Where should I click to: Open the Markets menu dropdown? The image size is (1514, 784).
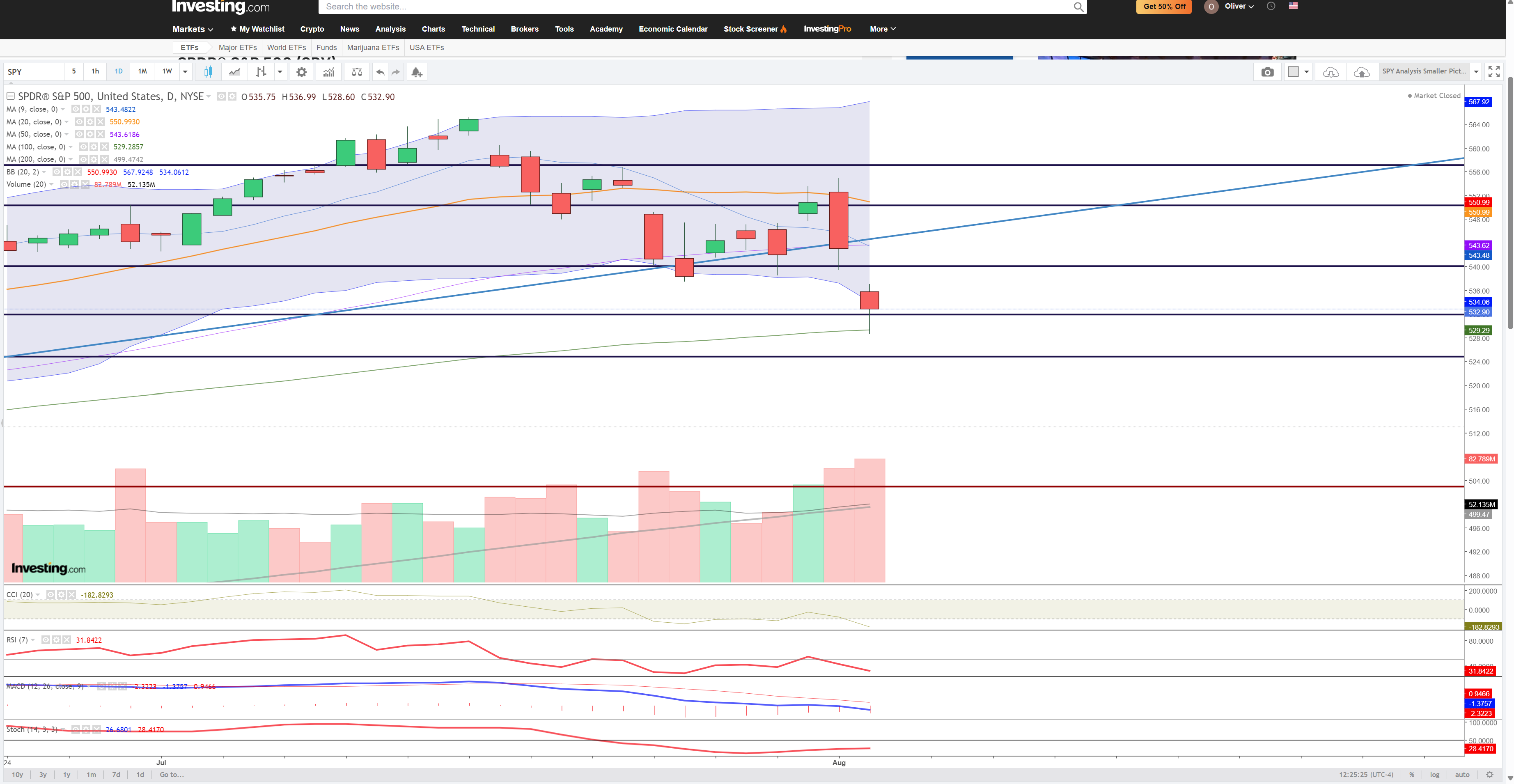(192, 29)
